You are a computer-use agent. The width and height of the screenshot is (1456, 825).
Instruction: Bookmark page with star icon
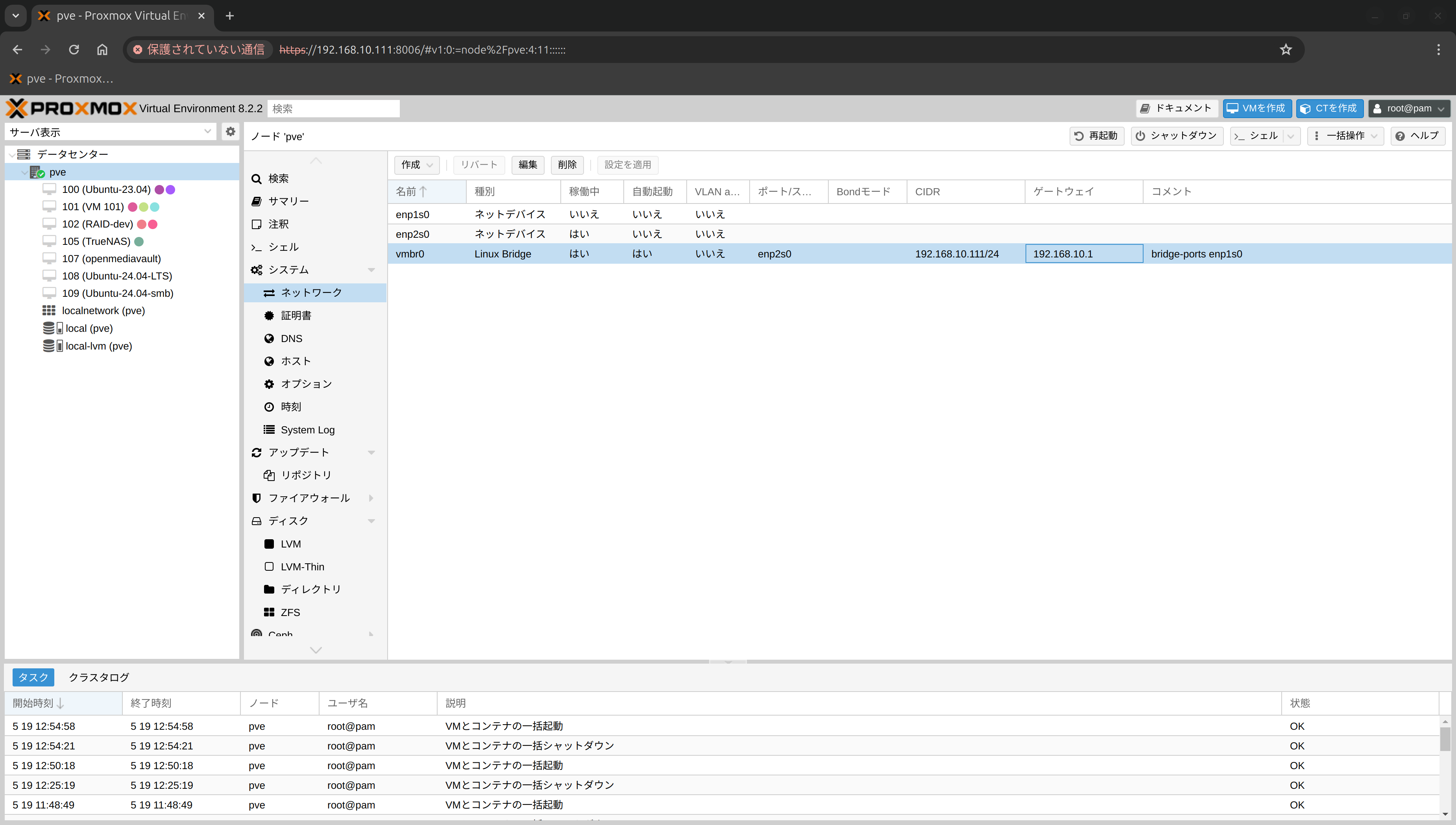[x=1286, y=50]
